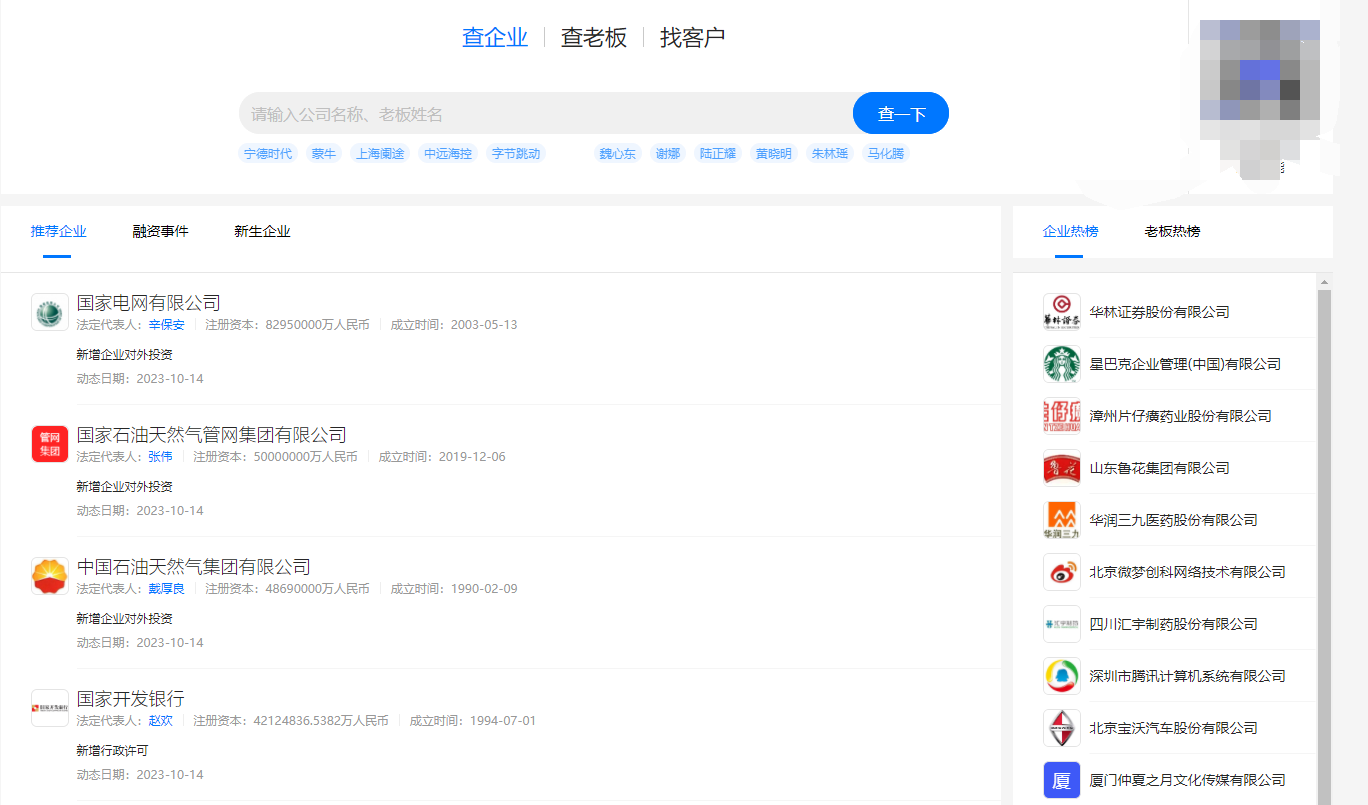Switch to 查老板 search mode
1368x805 pixels.
coord(594,38)
